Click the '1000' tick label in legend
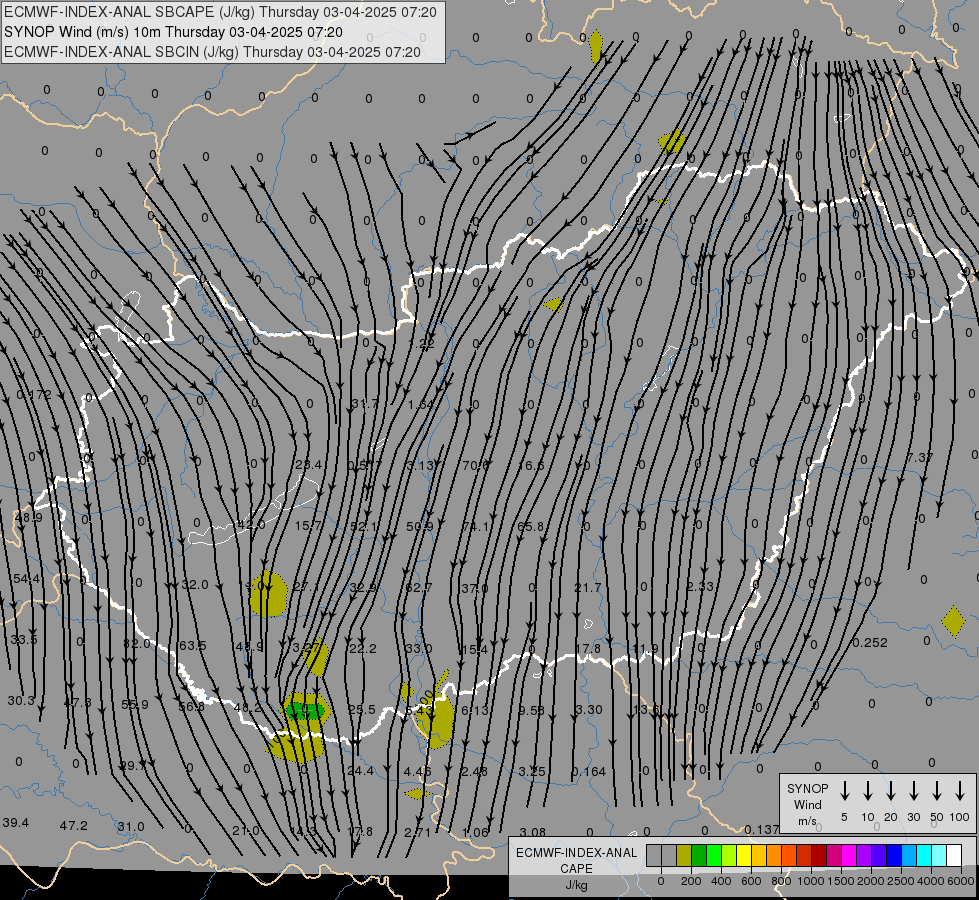 point(810,881)
